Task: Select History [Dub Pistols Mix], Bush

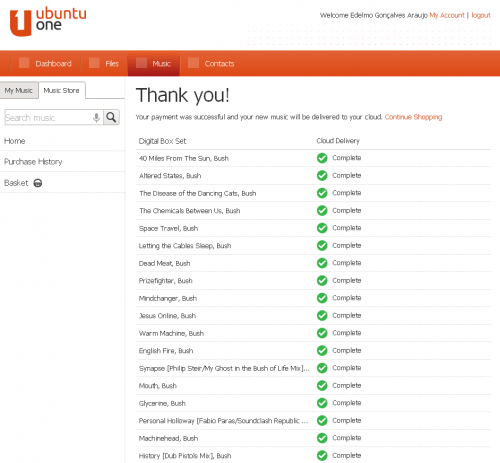Action: point(185,456)
